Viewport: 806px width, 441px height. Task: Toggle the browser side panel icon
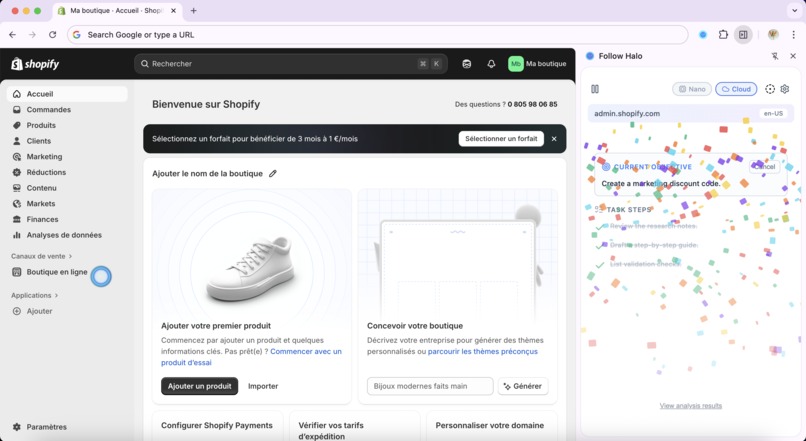[x=743, y=34]
